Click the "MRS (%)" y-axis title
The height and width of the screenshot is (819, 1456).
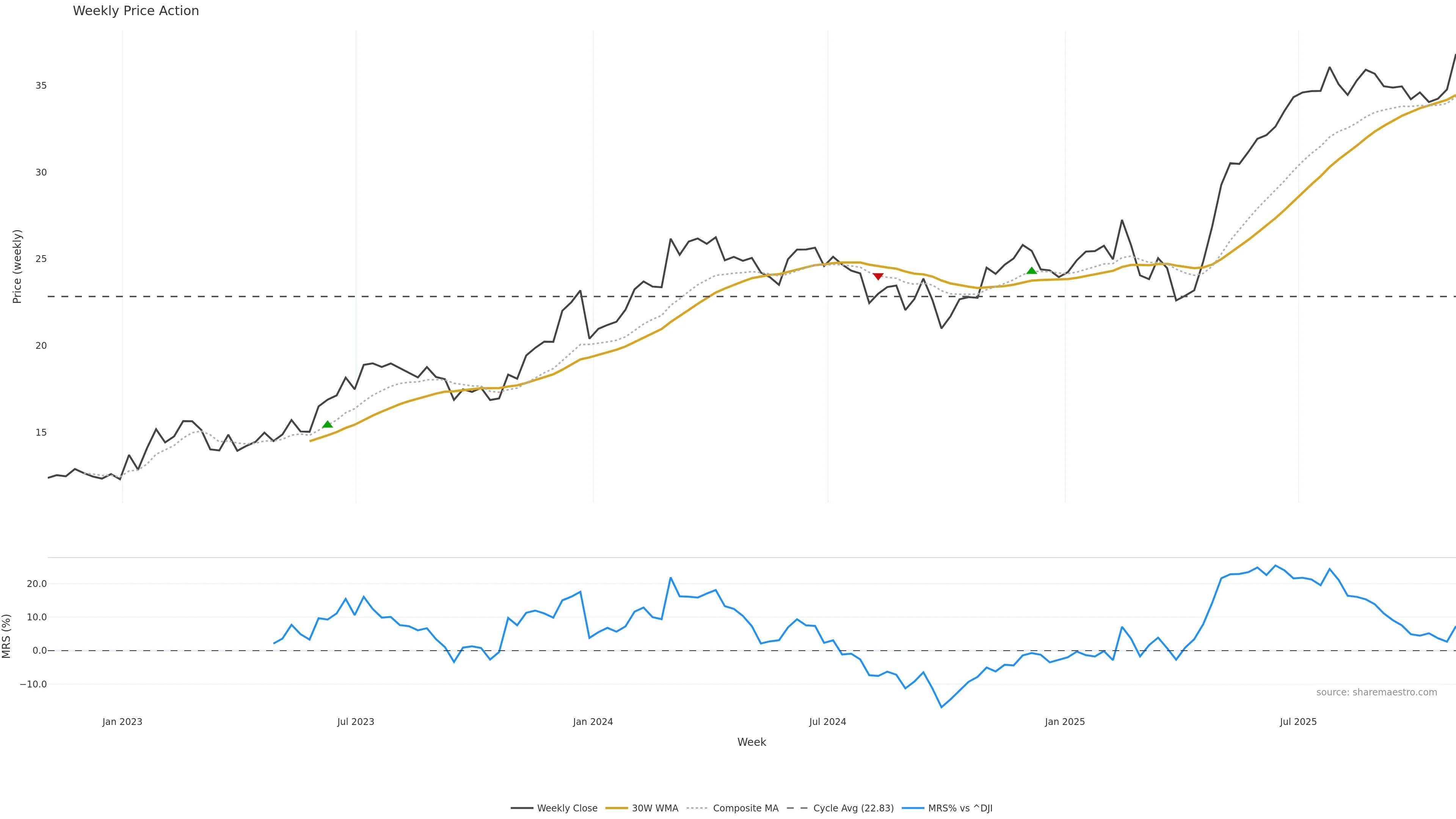pyautogui.click(x=7, y=636)
